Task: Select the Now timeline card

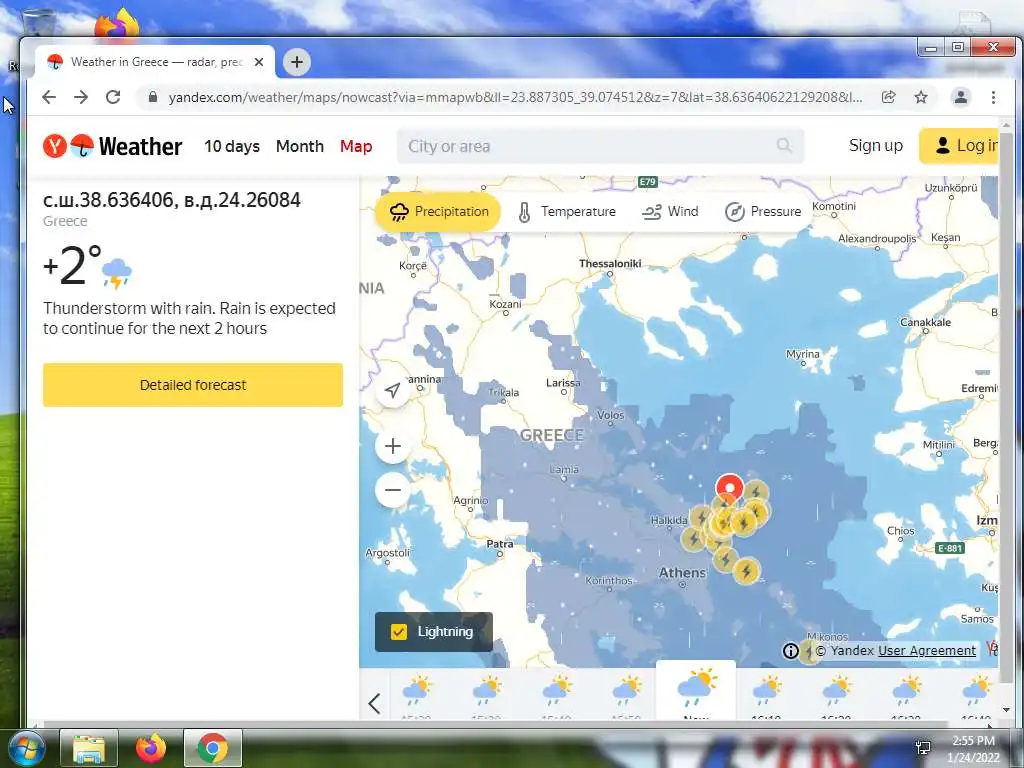Action: coord(696,691)
